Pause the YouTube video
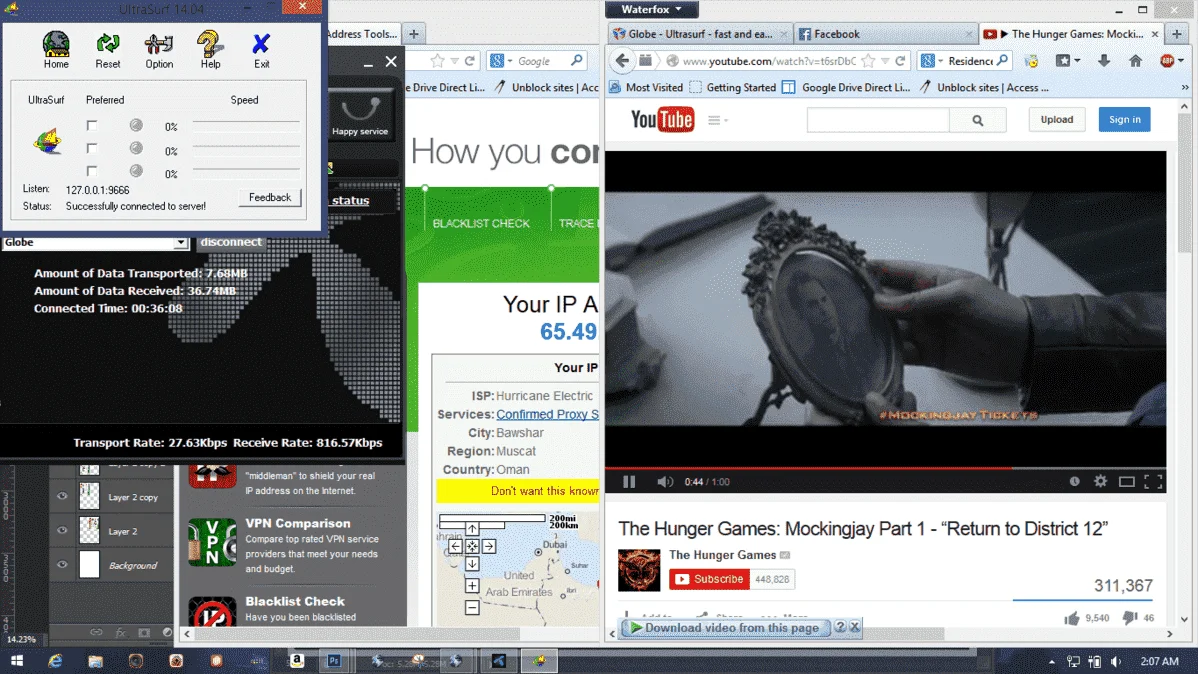The height and width of the screenshot is (674, 1198). pyautogui.click(x=629, y=481)
